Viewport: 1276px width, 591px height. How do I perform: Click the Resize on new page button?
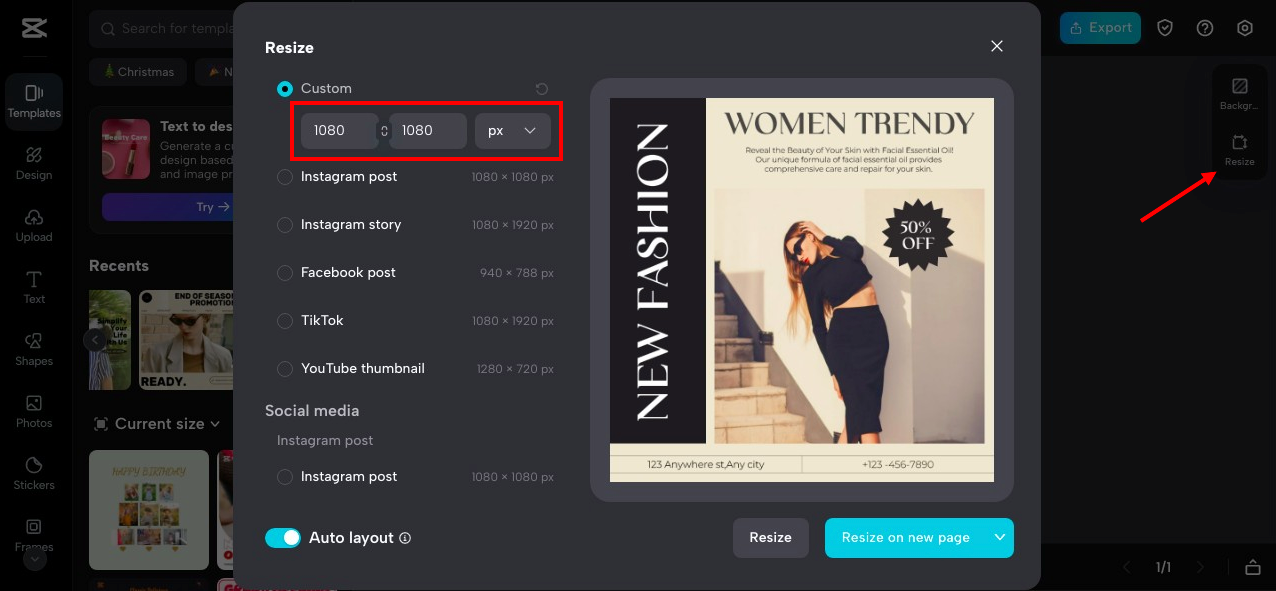(906, 538)
